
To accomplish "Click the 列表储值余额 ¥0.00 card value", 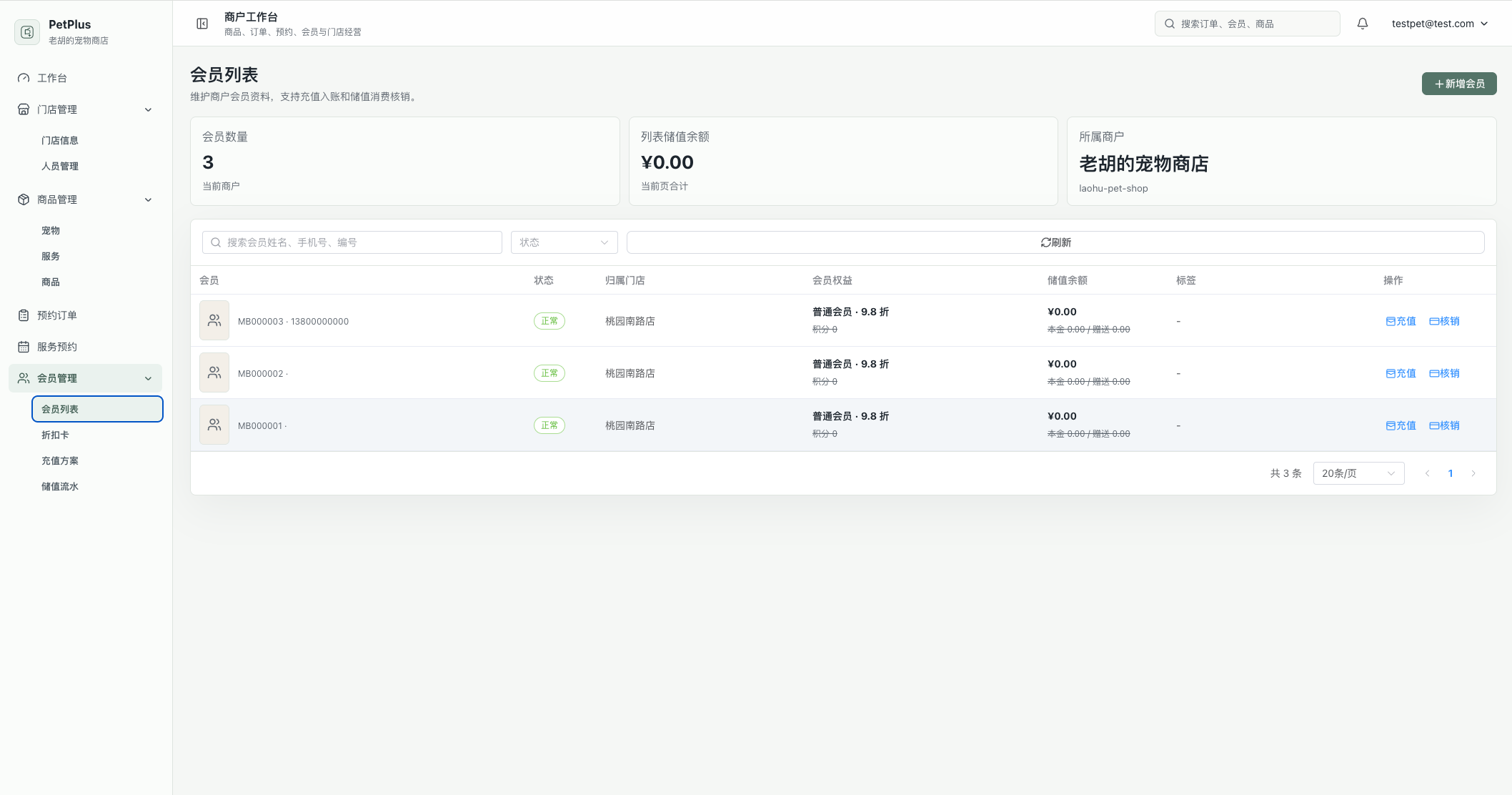I will pos(667,162).
